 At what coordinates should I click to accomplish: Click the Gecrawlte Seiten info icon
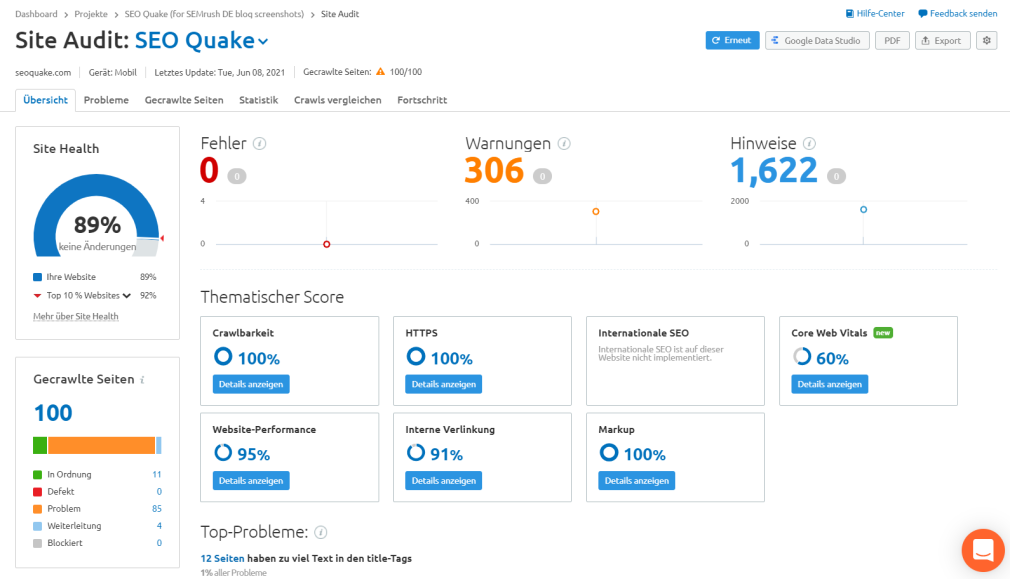(x=142, y=380)
